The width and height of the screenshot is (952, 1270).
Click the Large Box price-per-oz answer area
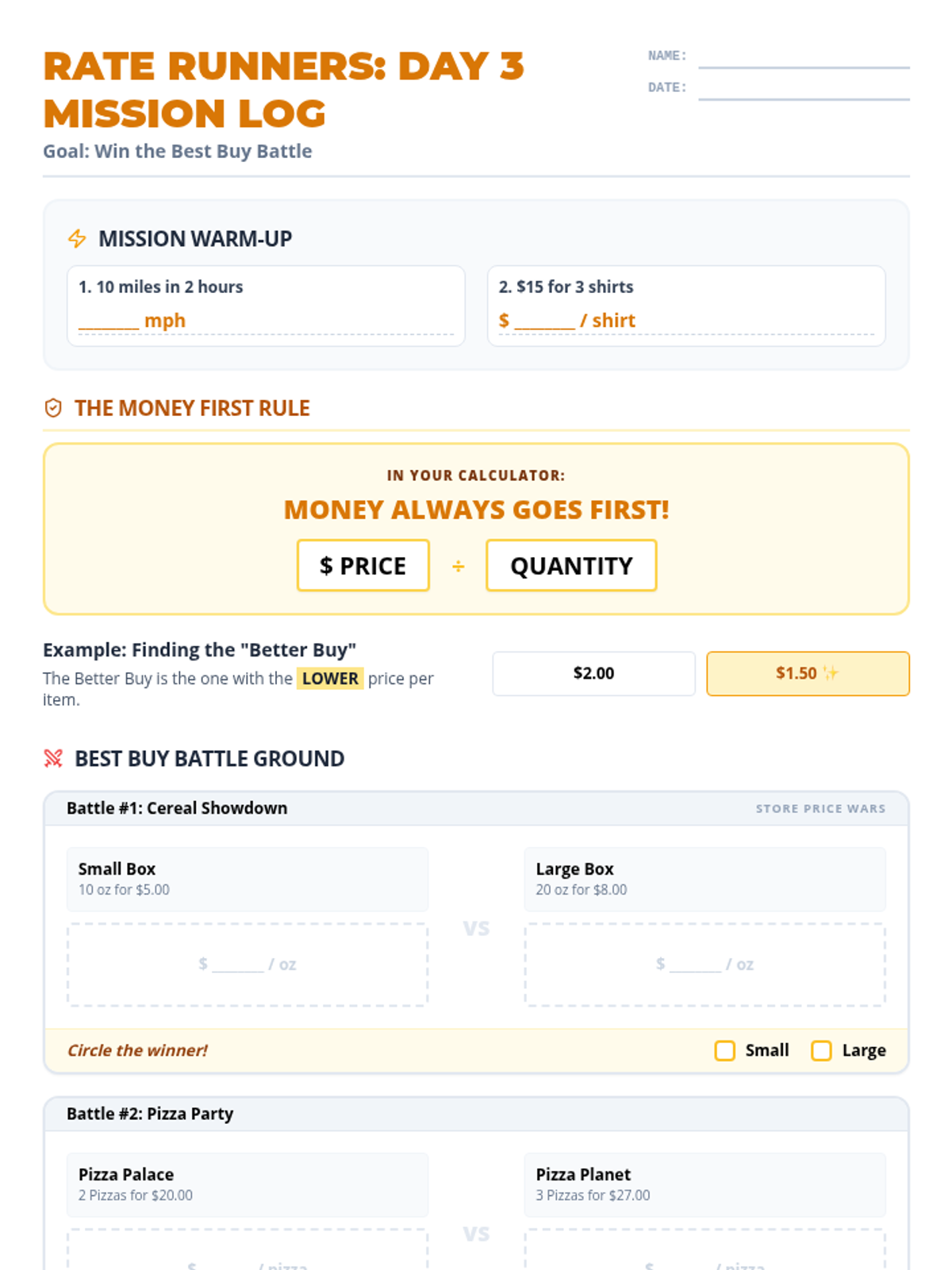click(x=704, y=964)
